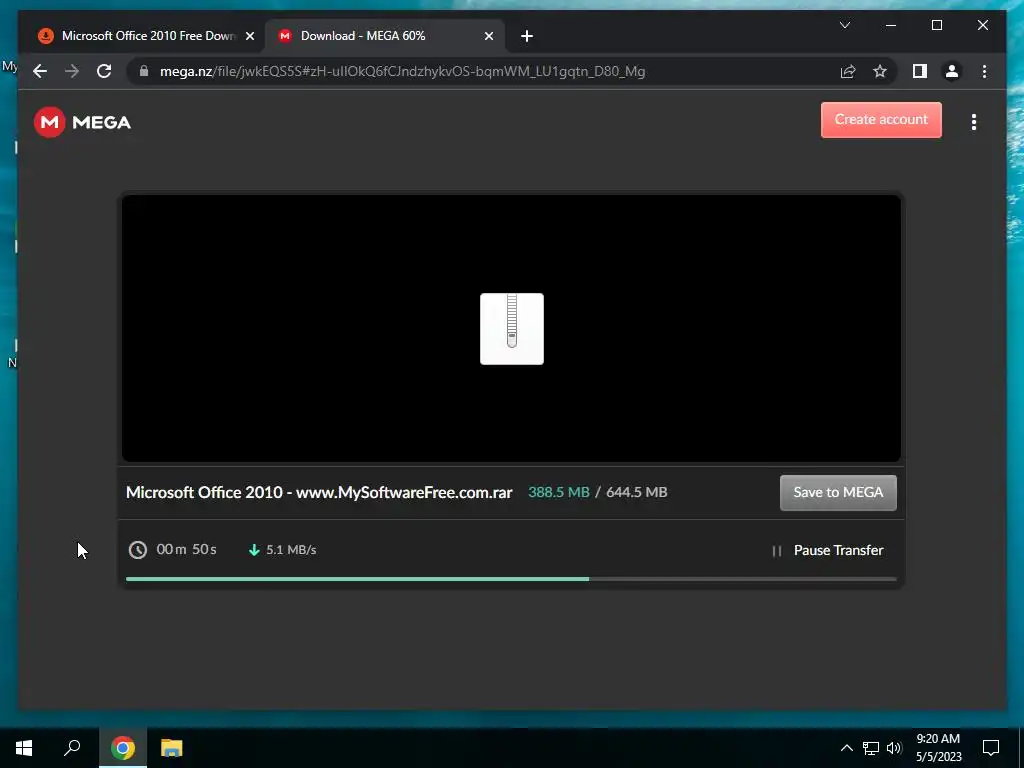The width and height of the screenshot is (1024, 768).
Task: Maximize the Chrome window
Action: pyautogui.click(x=936, y=25)
